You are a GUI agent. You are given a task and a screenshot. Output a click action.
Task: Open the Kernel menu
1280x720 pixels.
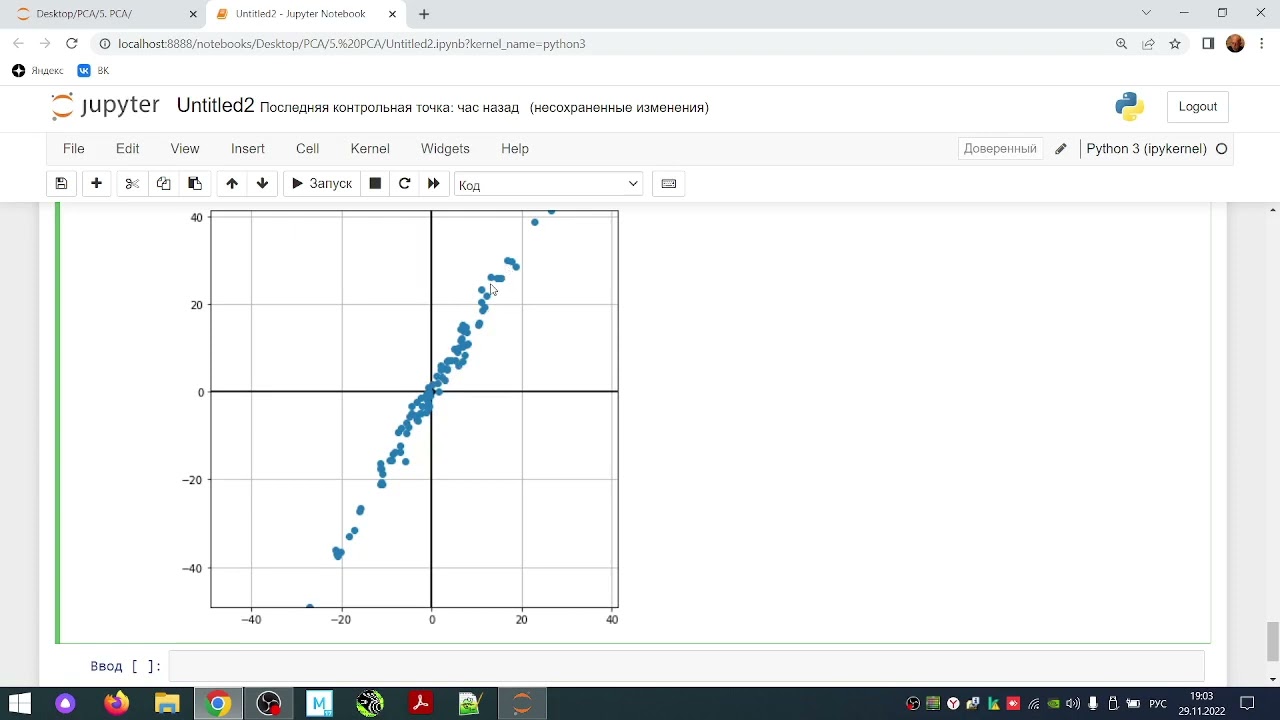(370, 148)
